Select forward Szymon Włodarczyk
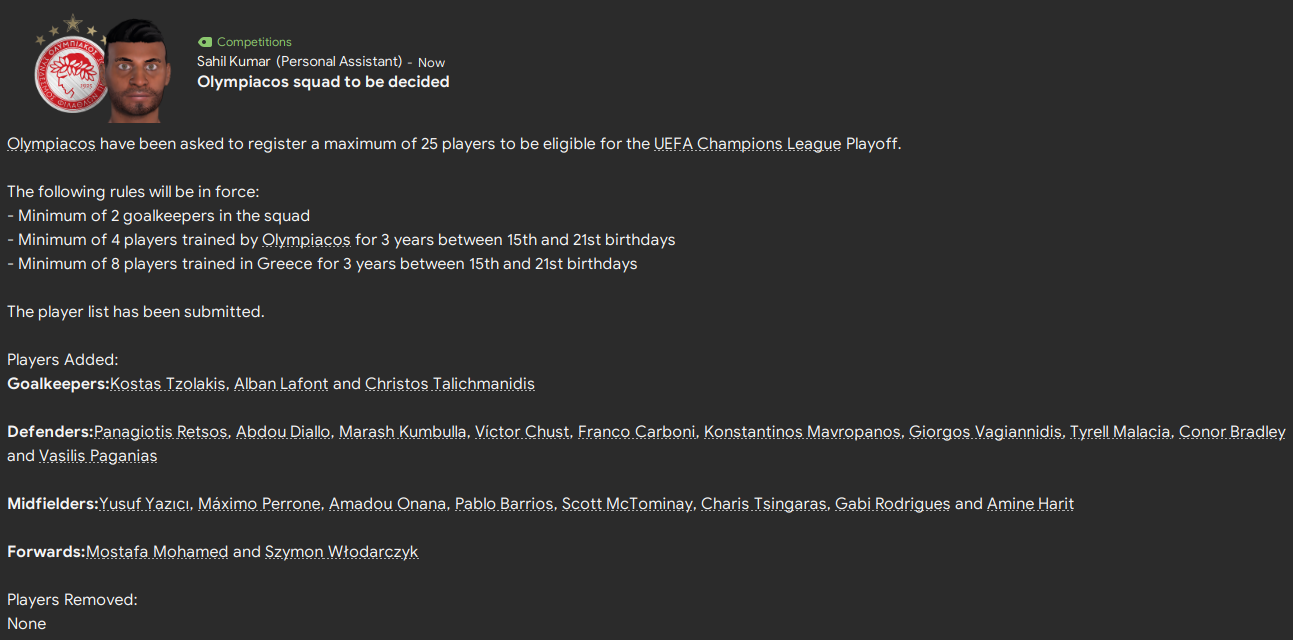Screen dimensions: 1293x640 [341, 552]
